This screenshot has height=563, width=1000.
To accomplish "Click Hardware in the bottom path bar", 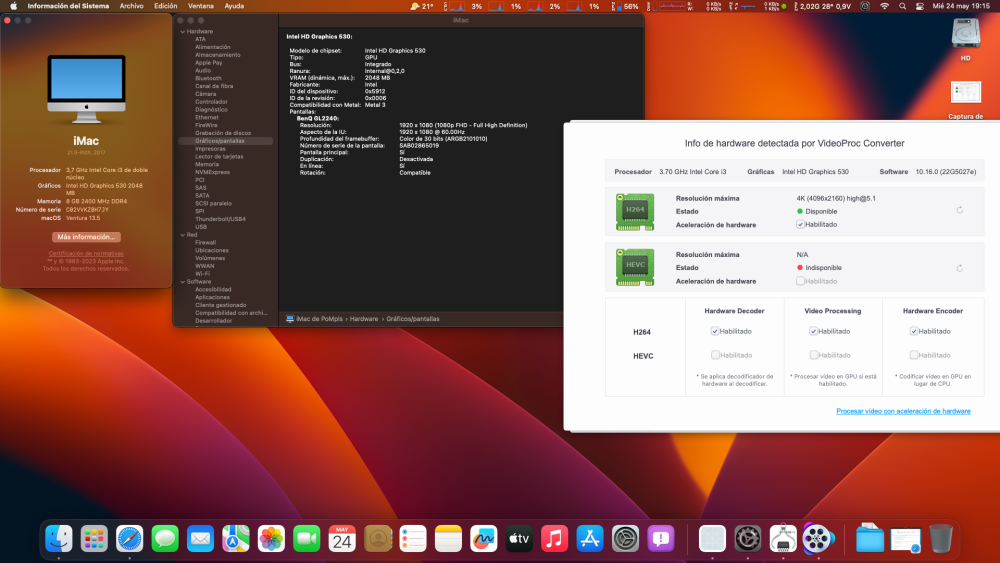I will pos(364,319).
